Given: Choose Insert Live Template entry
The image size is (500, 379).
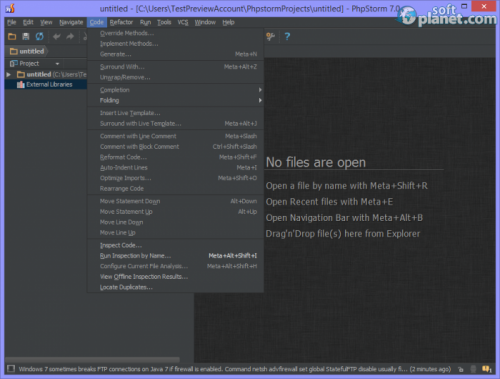Looking at the screenshot, I should click(x=176, y=113).
